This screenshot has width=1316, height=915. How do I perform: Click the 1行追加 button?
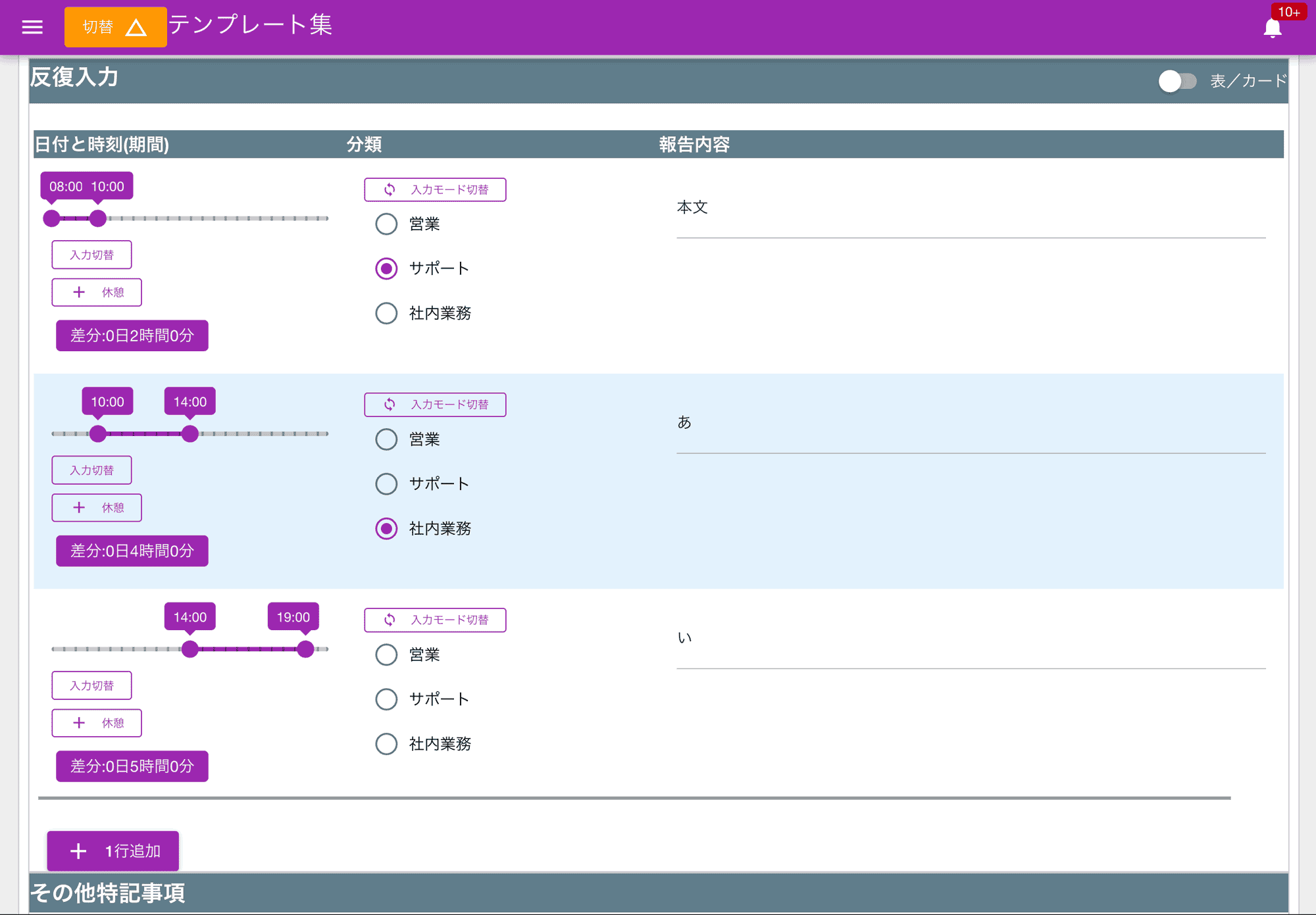click(113, 851)
